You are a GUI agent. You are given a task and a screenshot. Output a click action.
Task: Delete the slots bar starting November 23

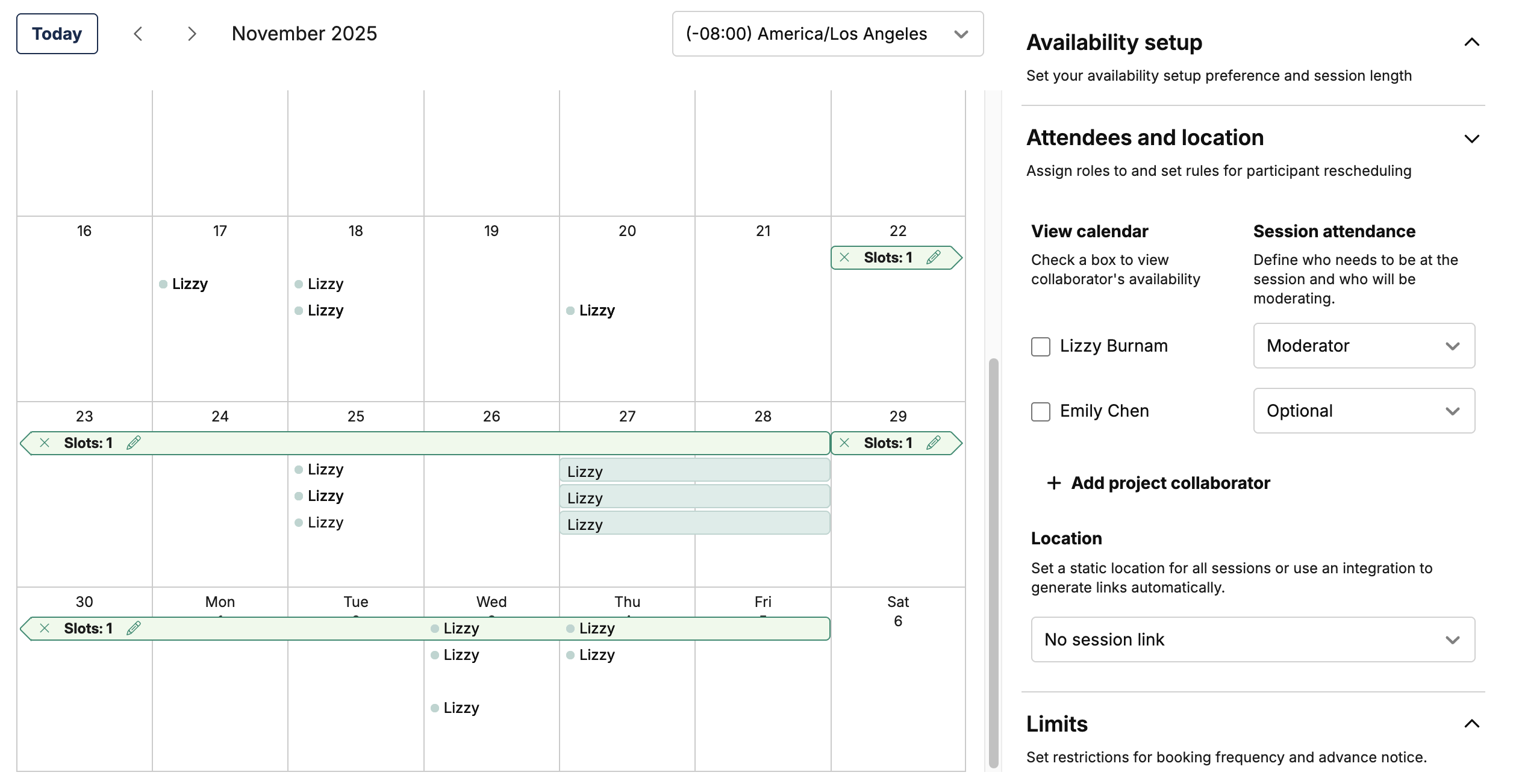pos(45,443)
